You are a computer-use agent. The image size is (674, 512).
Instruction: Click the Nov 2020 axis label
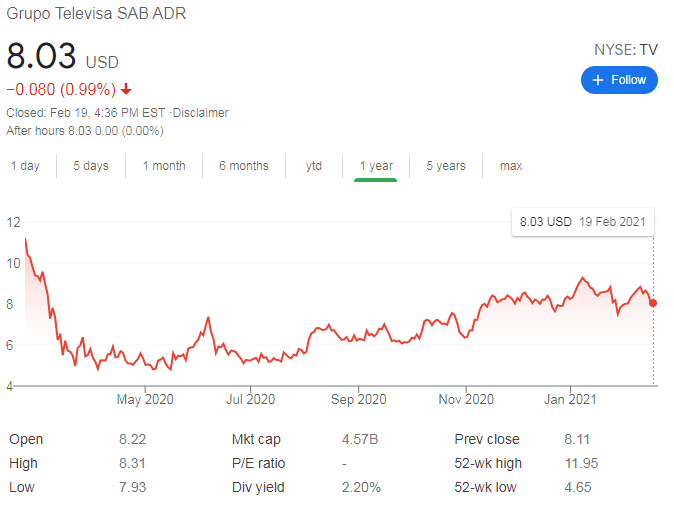pos(466,399)
